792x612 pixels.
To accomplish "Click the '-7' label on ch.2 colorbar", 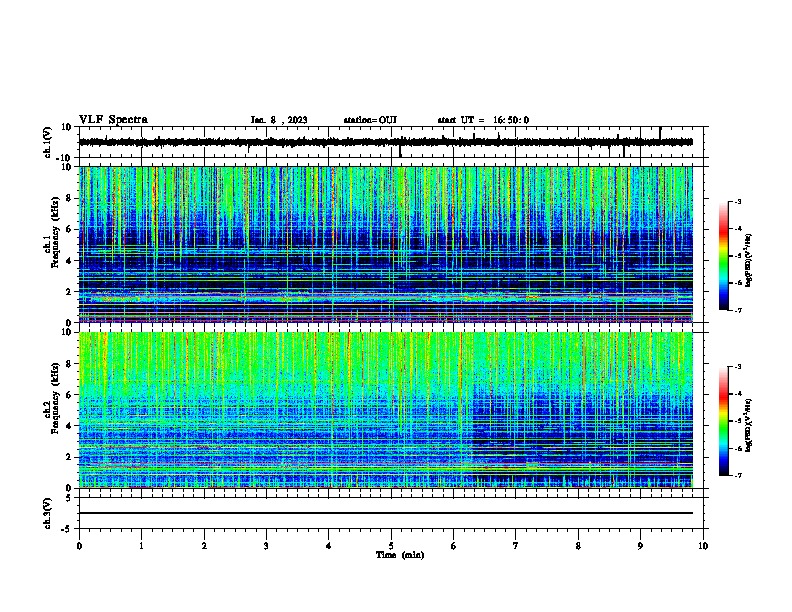I will click(737, 475).
